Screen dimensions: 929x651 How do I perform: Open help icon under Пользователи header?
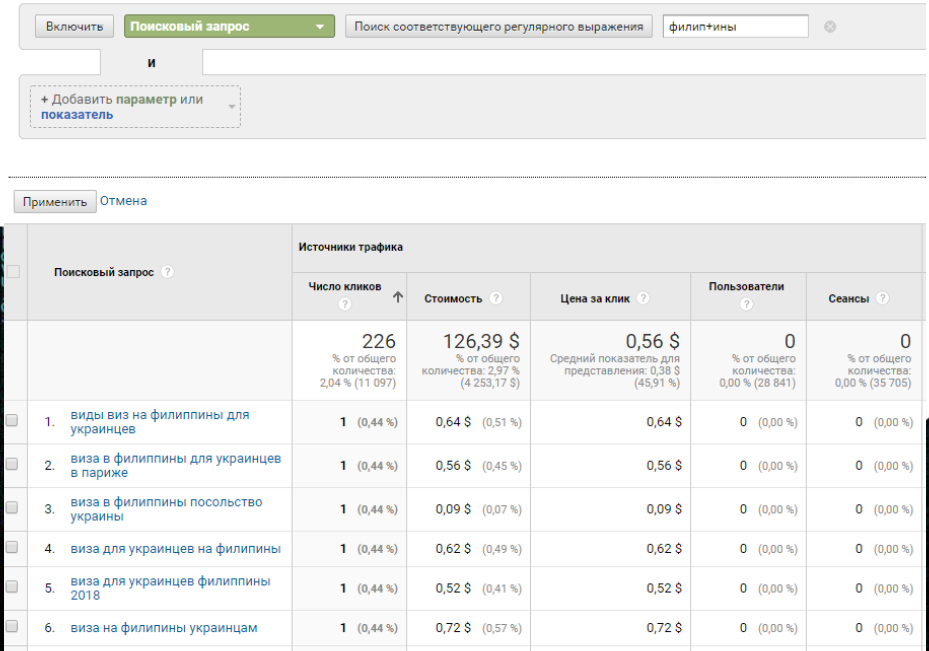[x=746, y=305]
